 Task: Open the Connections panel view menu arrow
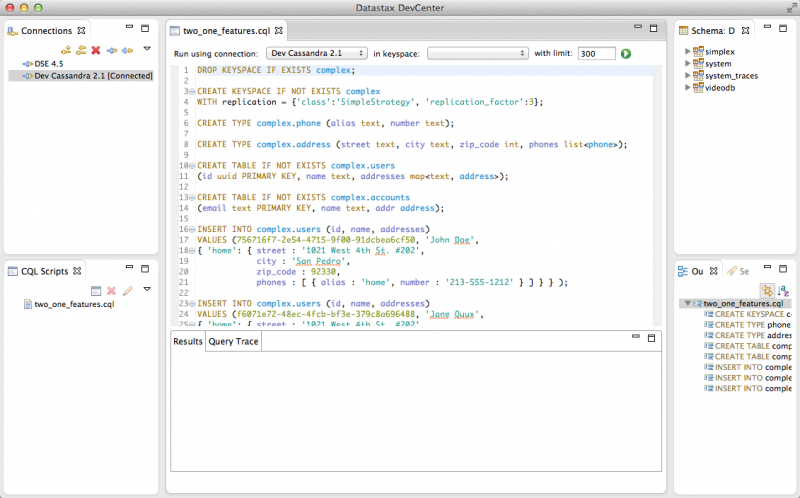click(x=147, y=49)
